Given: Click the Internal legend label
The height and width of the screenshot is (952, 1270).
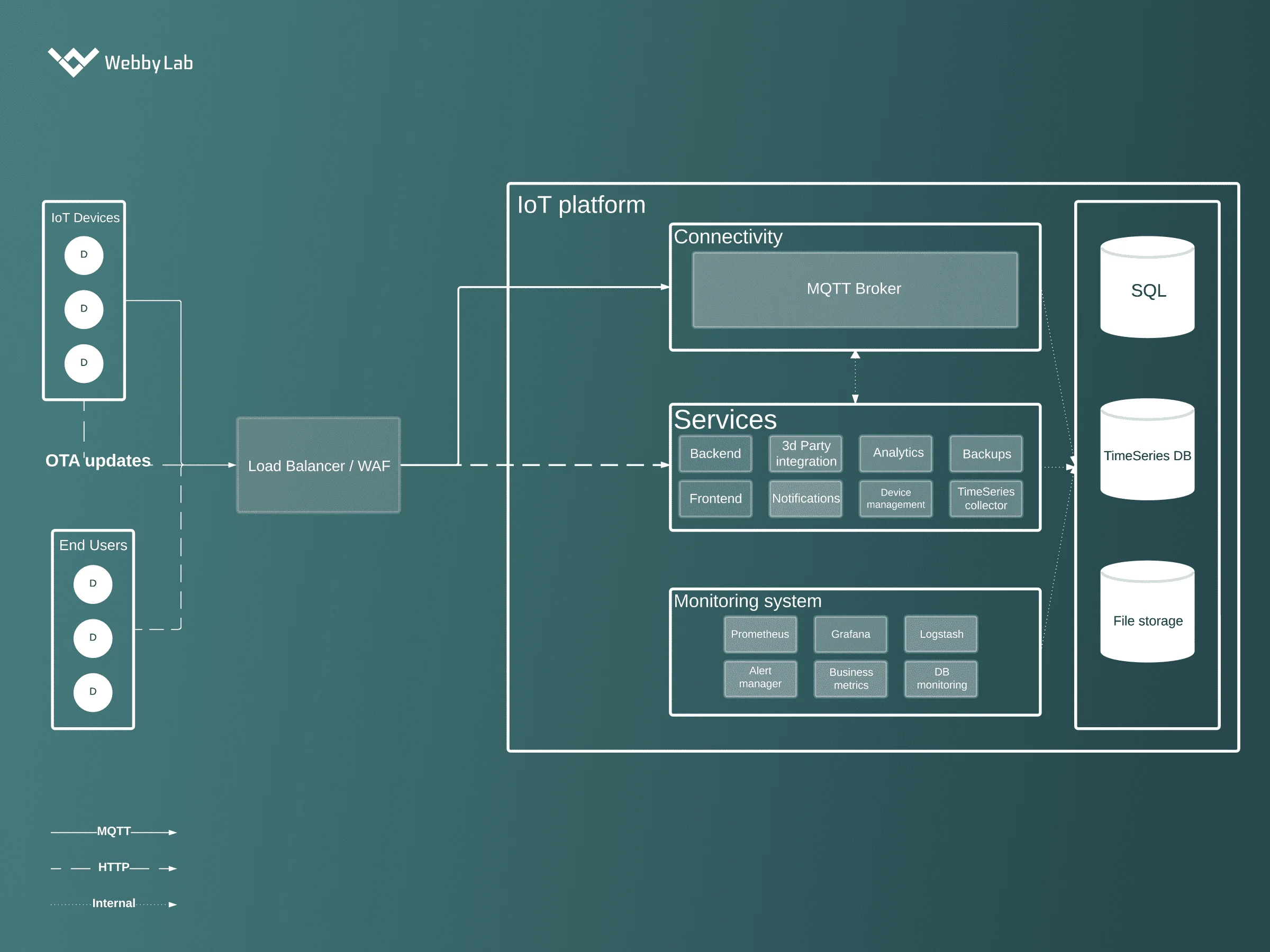Looking at the screenshot, I should point(114,903).
